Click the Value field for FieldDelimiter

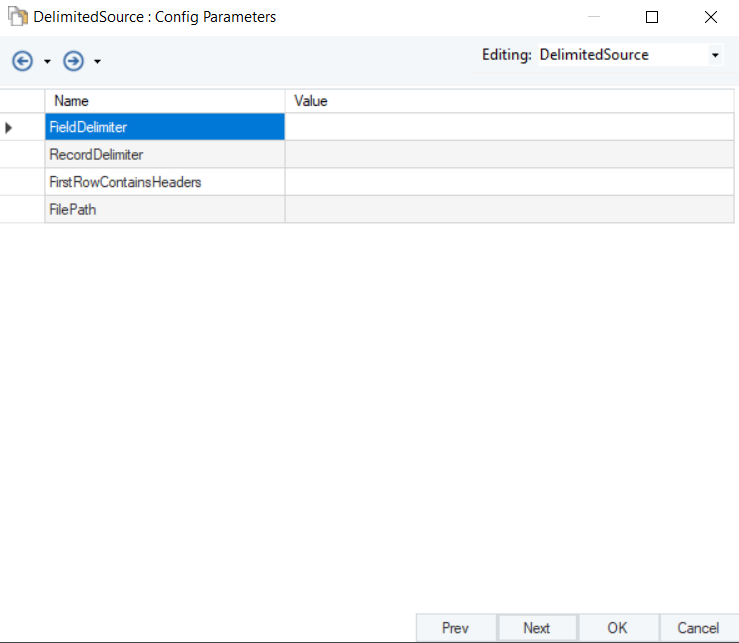(511, 127)
